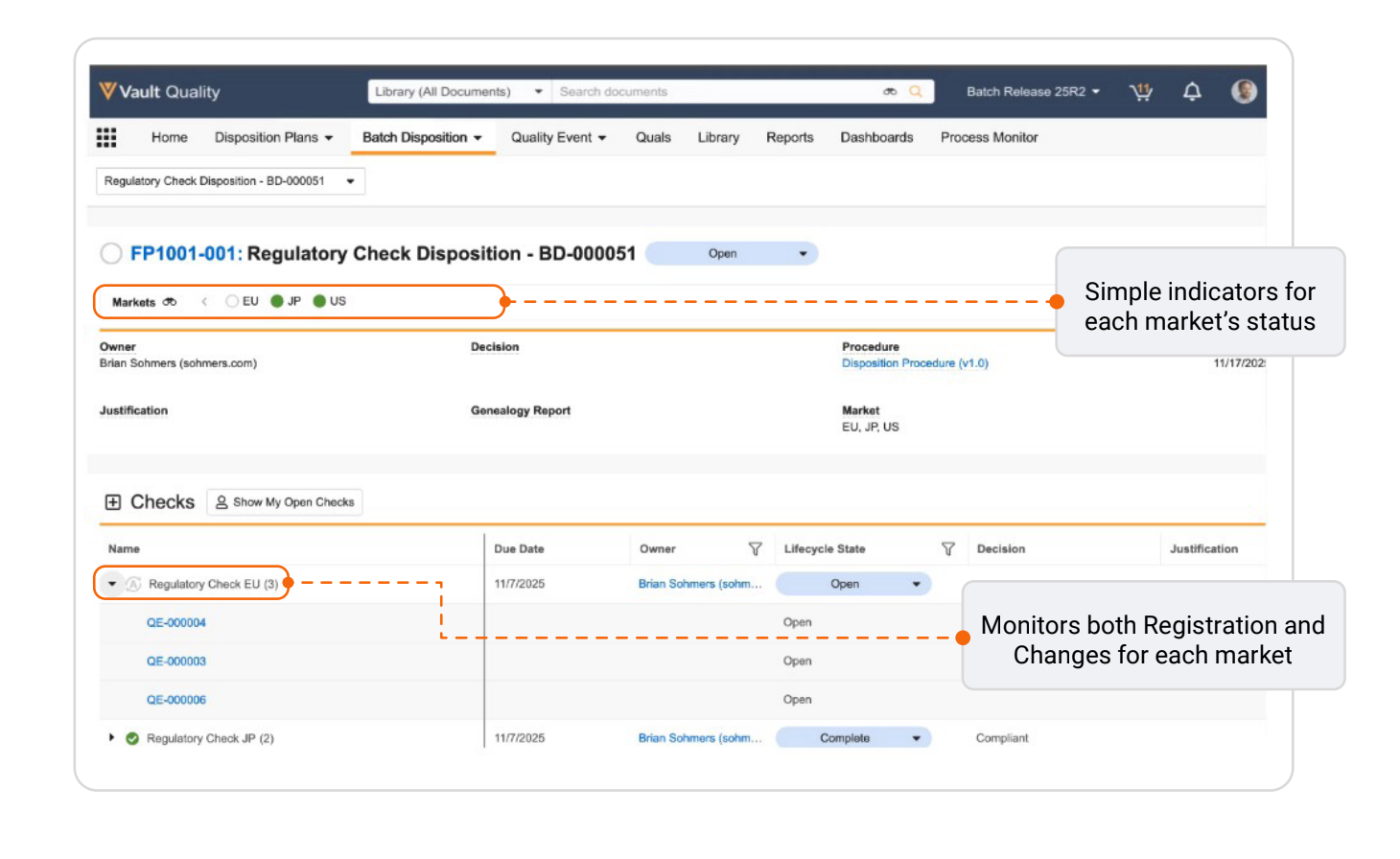The height and width of the screenshot is (859, 1400).
Task: Switch to the Library tab
Action: point(718,137)
